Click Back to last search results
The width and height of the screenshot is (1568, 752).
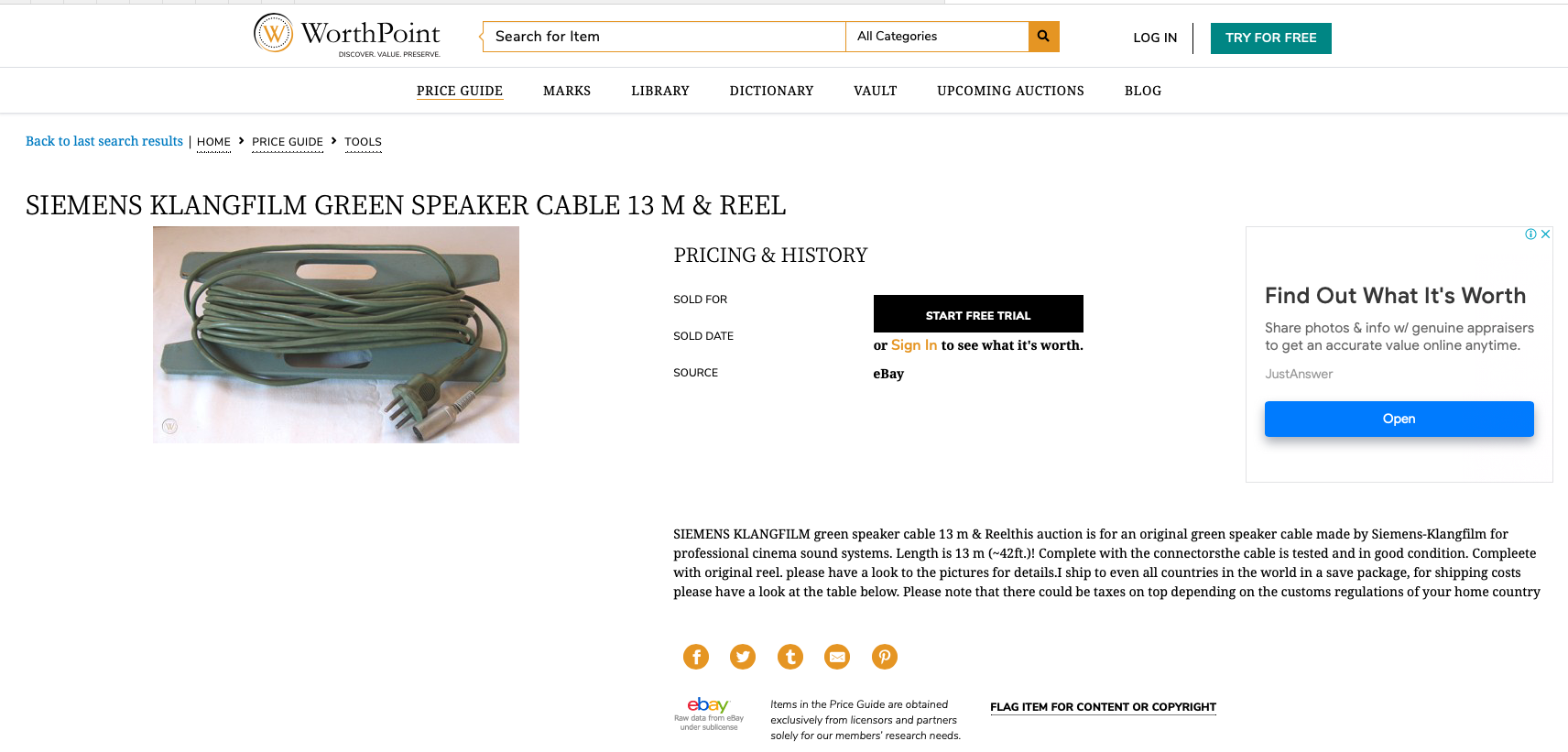click(x=104, y=141)
